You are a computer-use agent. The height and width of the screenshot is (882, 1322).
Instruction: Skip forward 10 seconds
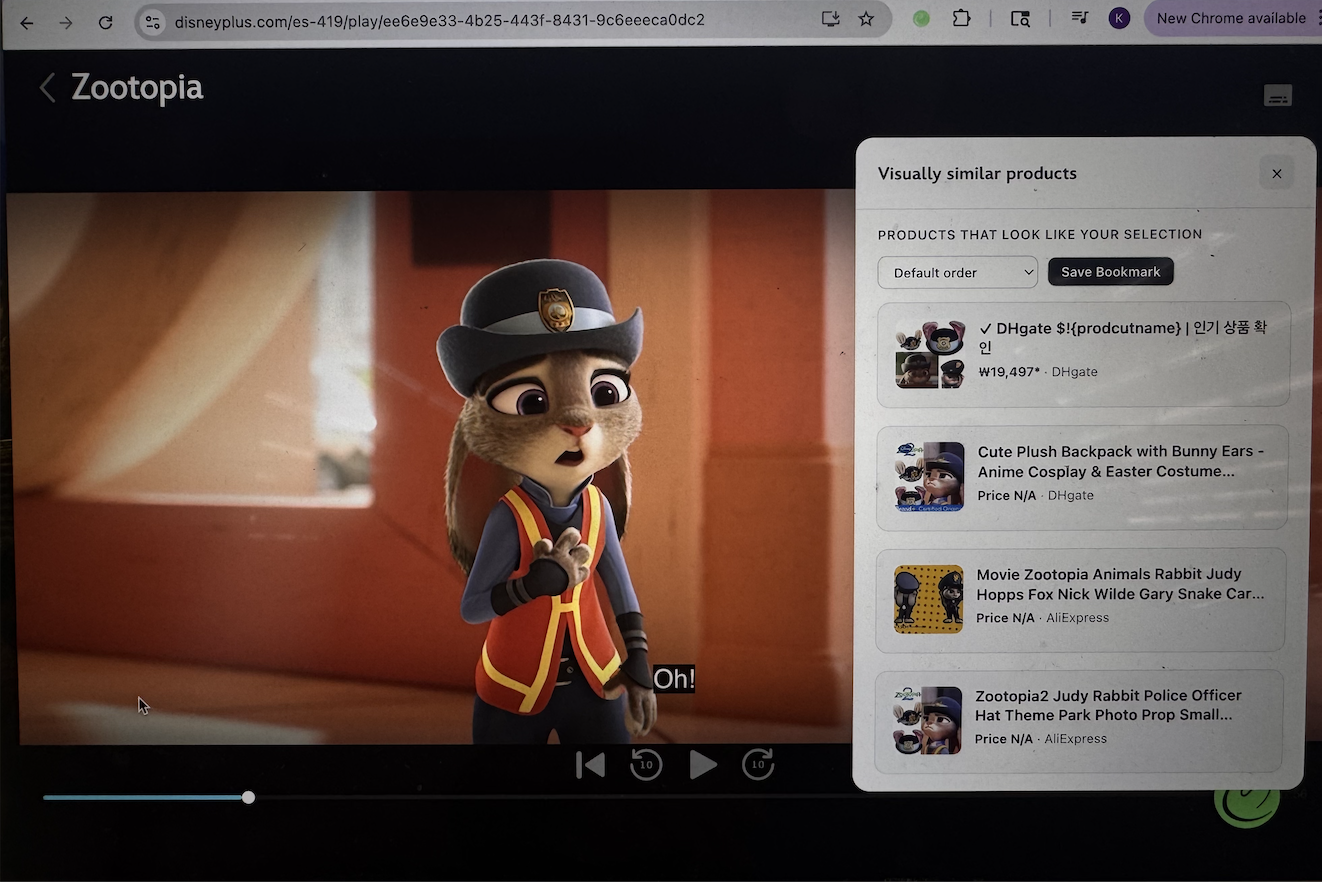point(758,765)
